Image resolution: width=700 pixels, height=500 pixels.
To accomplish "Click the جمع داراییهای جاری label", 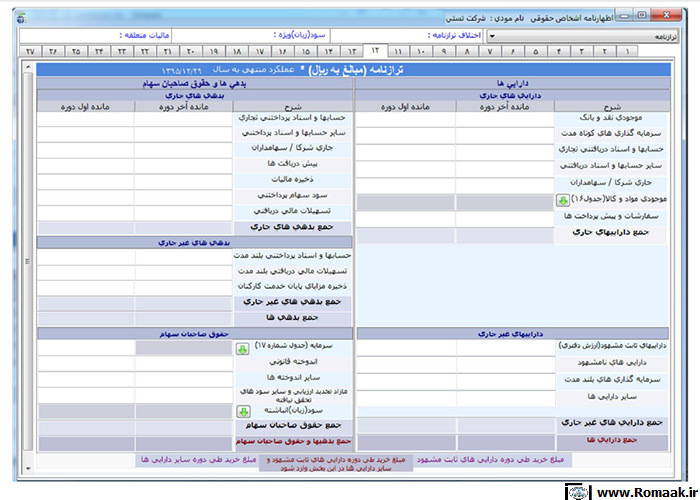I will pyautogui.click(x=611, y=233).
